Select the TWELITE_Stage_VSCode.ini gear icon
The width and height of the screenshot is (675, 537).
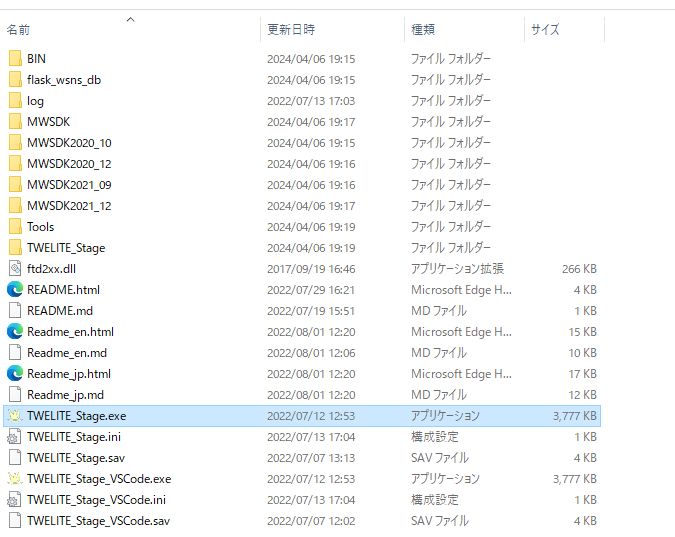click(14, 500)
